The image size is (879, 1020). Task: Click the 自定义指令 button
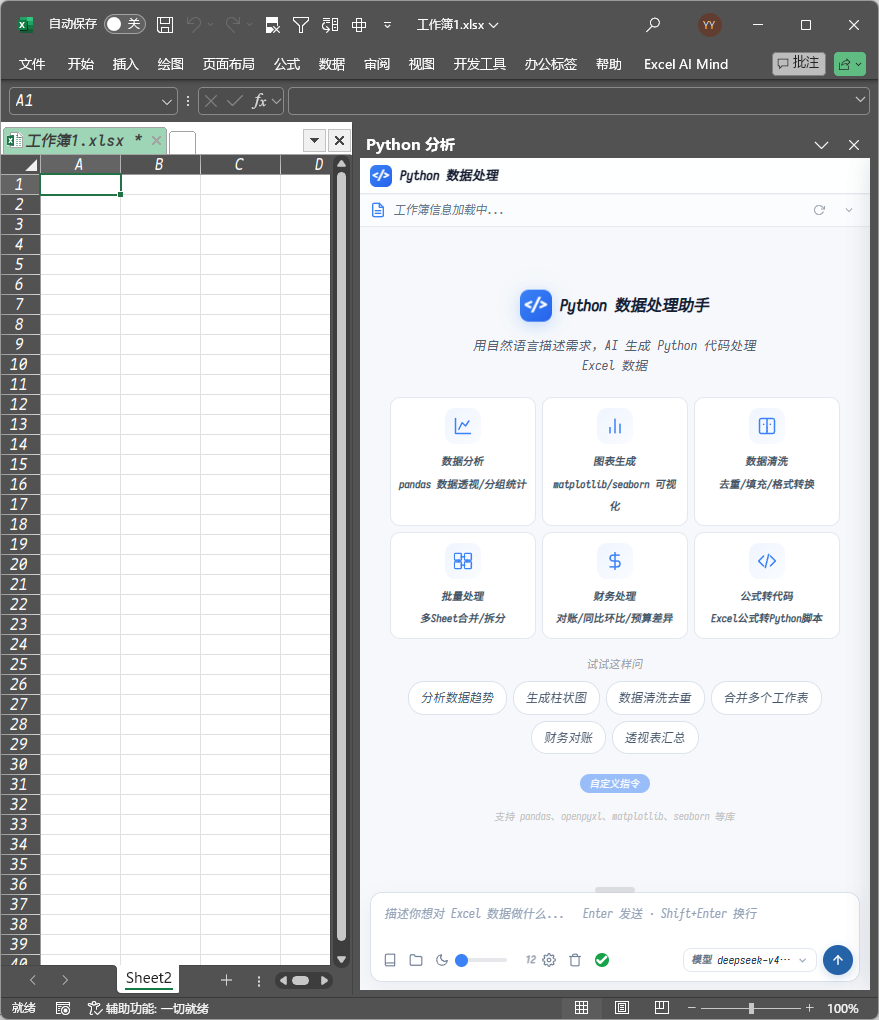[615, 784]
